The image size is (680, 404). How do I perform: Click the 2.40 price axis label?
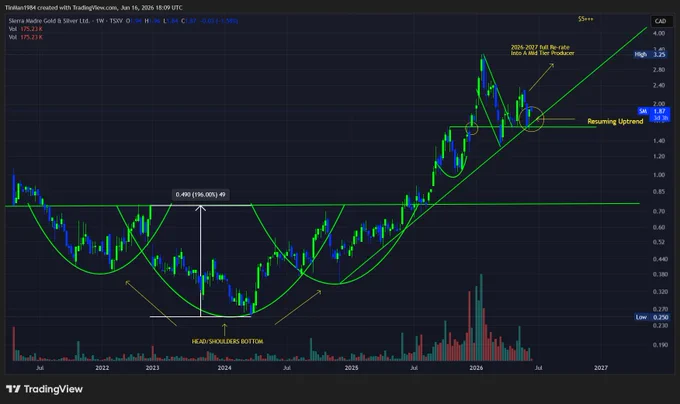(x=659, y=85)
